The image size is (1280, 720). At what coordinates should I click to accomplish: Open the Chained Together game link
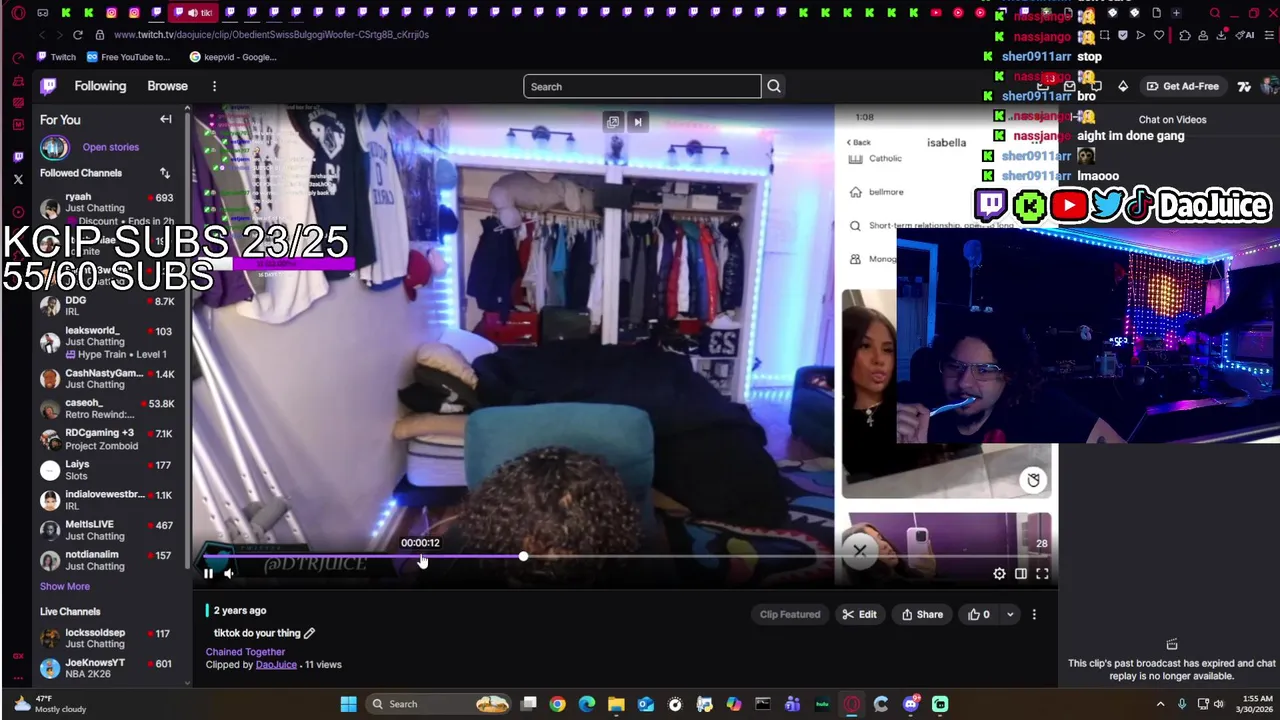(x=245, y=652)
